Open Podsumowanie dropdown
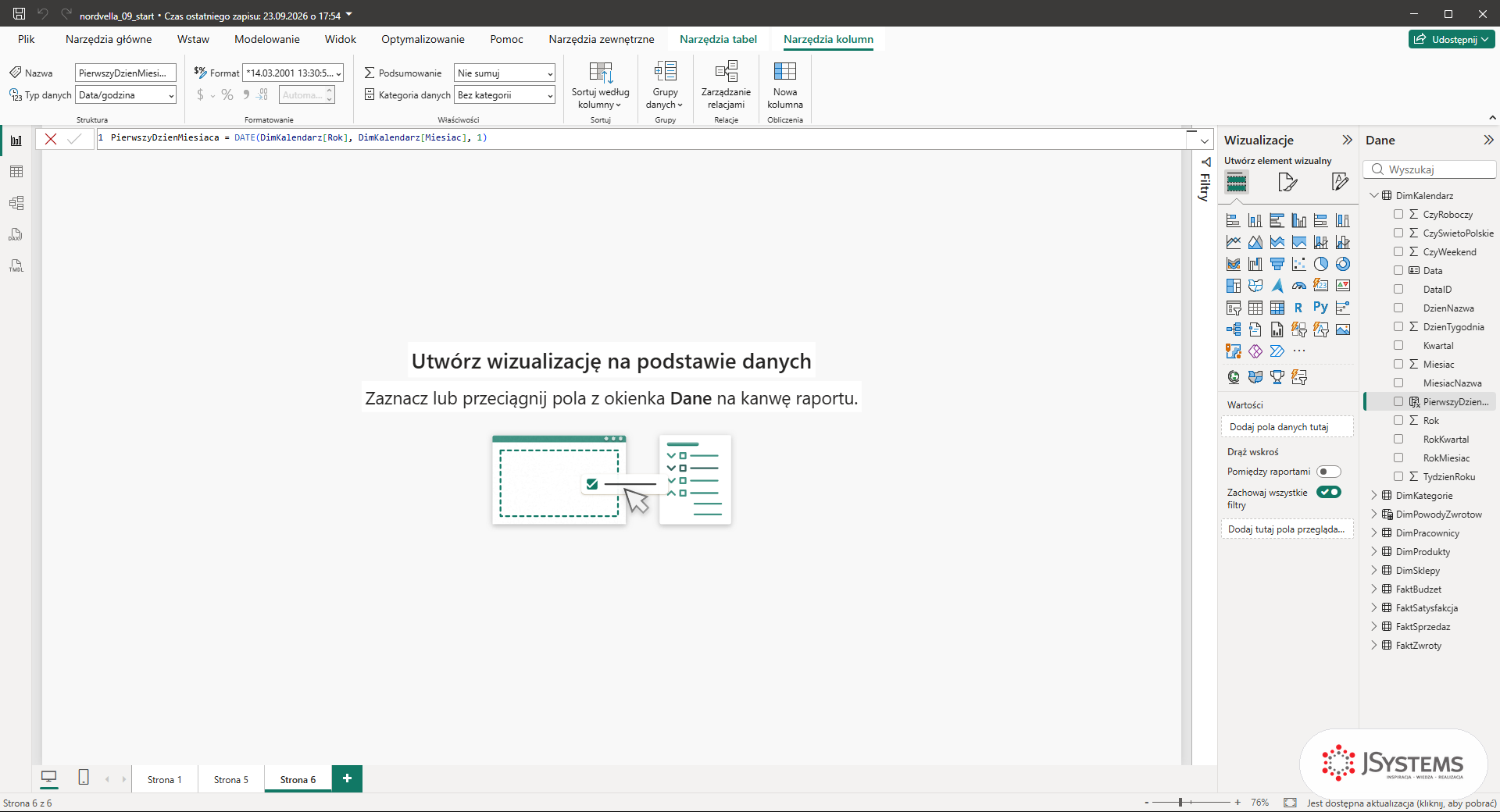 [x=505, y=73]
